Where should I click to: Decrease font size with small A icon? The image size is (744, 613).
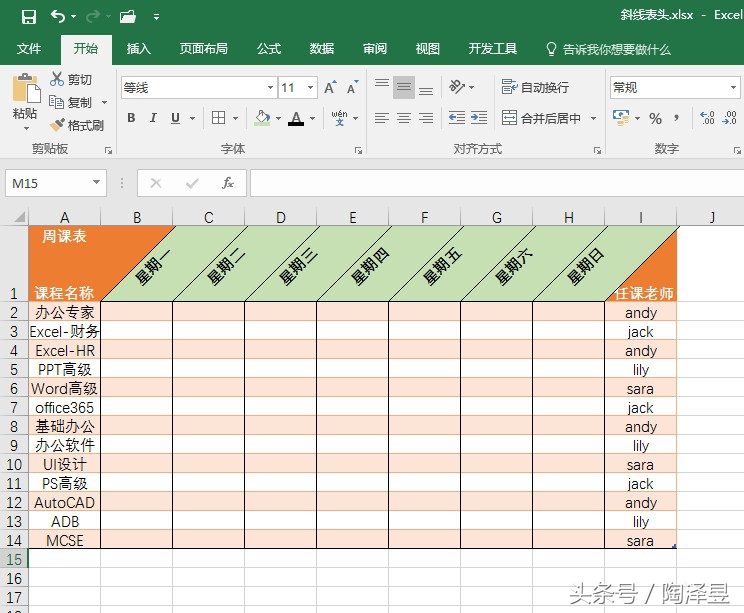353,87
